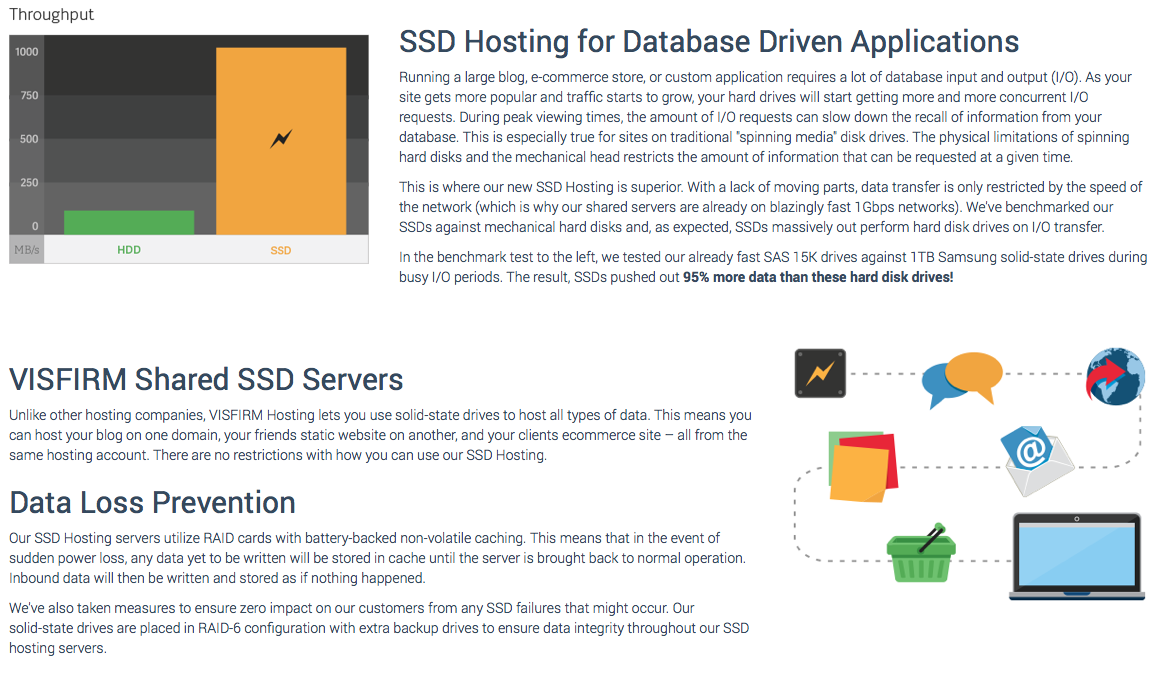Click the globe with arrow icon
Viewport: 1161px width, 692px height.
coord(1114,377)
